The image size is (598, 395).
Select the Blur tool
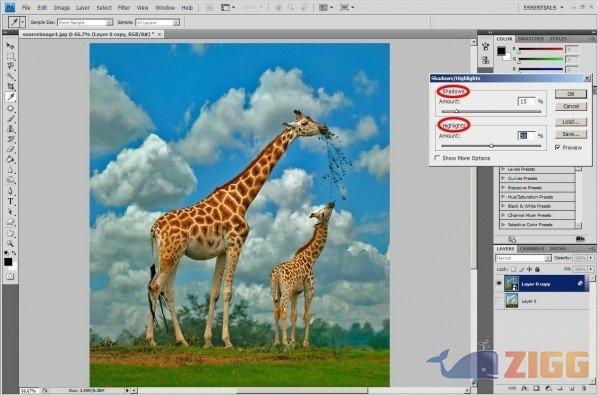click(x=10, y=170)
